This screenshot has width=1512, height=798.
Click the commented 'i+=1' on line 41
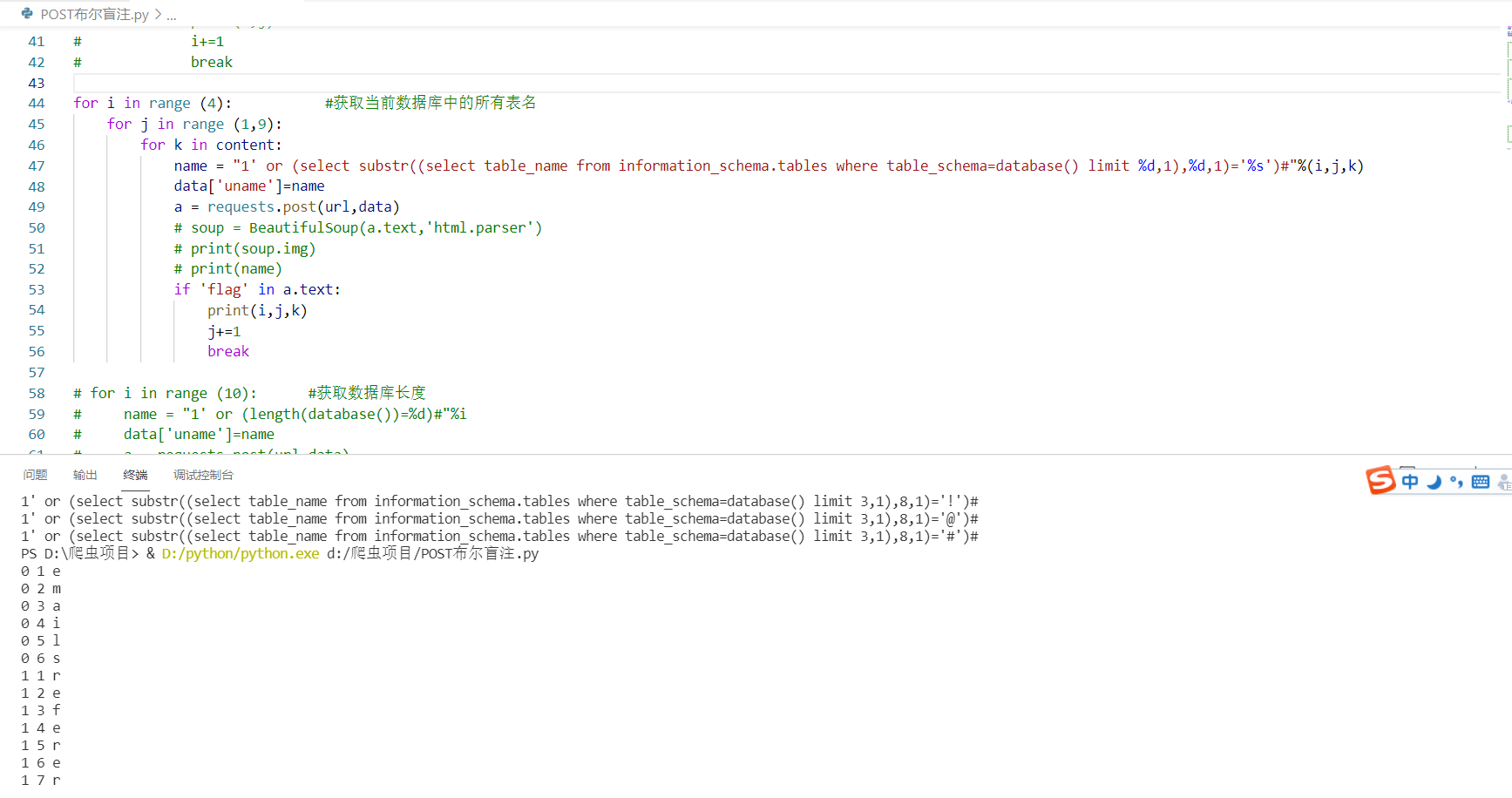pos(207,42)
